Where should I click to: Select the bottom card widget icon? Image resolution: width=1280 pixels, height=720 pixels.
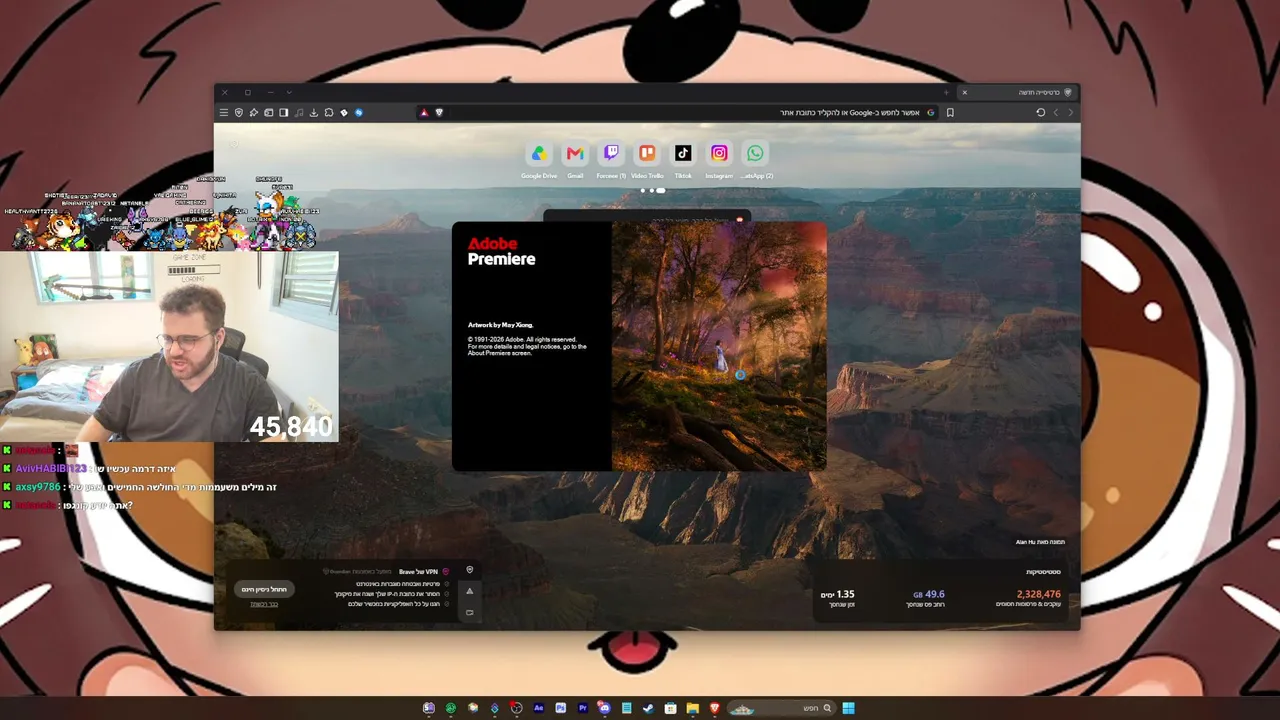point(470,612)
